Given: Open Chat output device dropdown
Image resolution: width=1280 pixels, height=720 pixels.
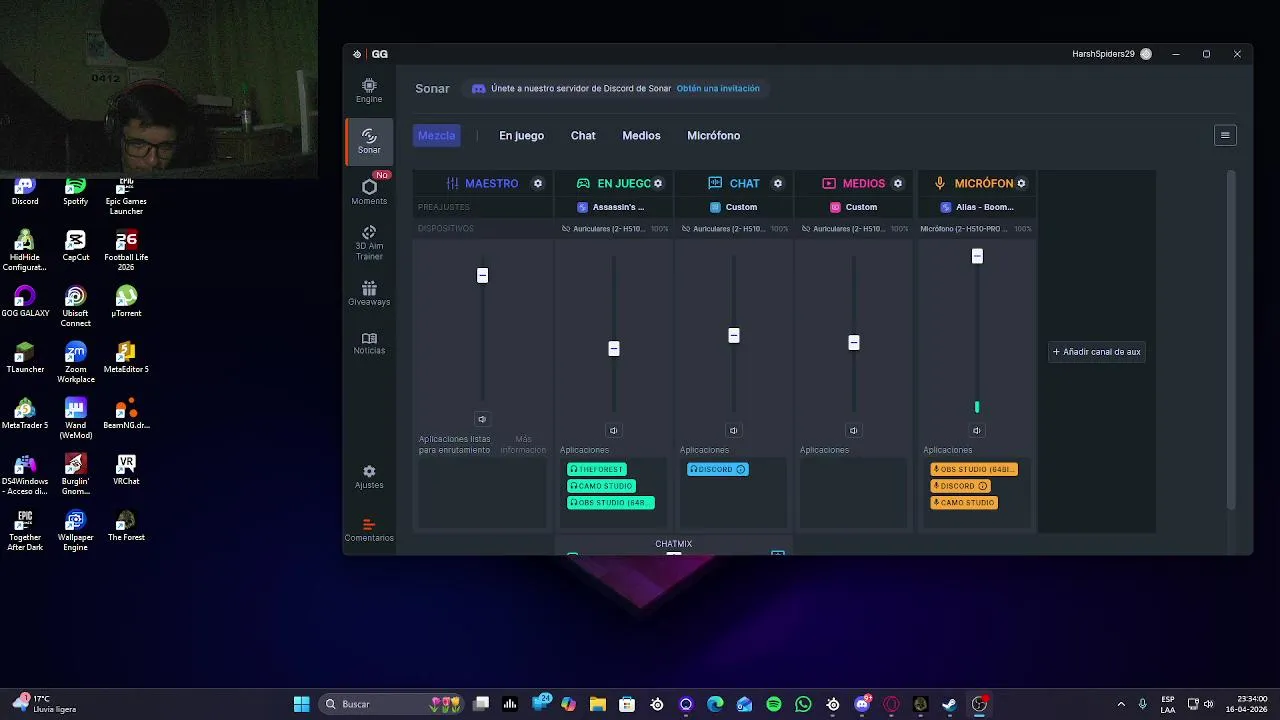Looking at the screenshot, I should coord(734,229).
